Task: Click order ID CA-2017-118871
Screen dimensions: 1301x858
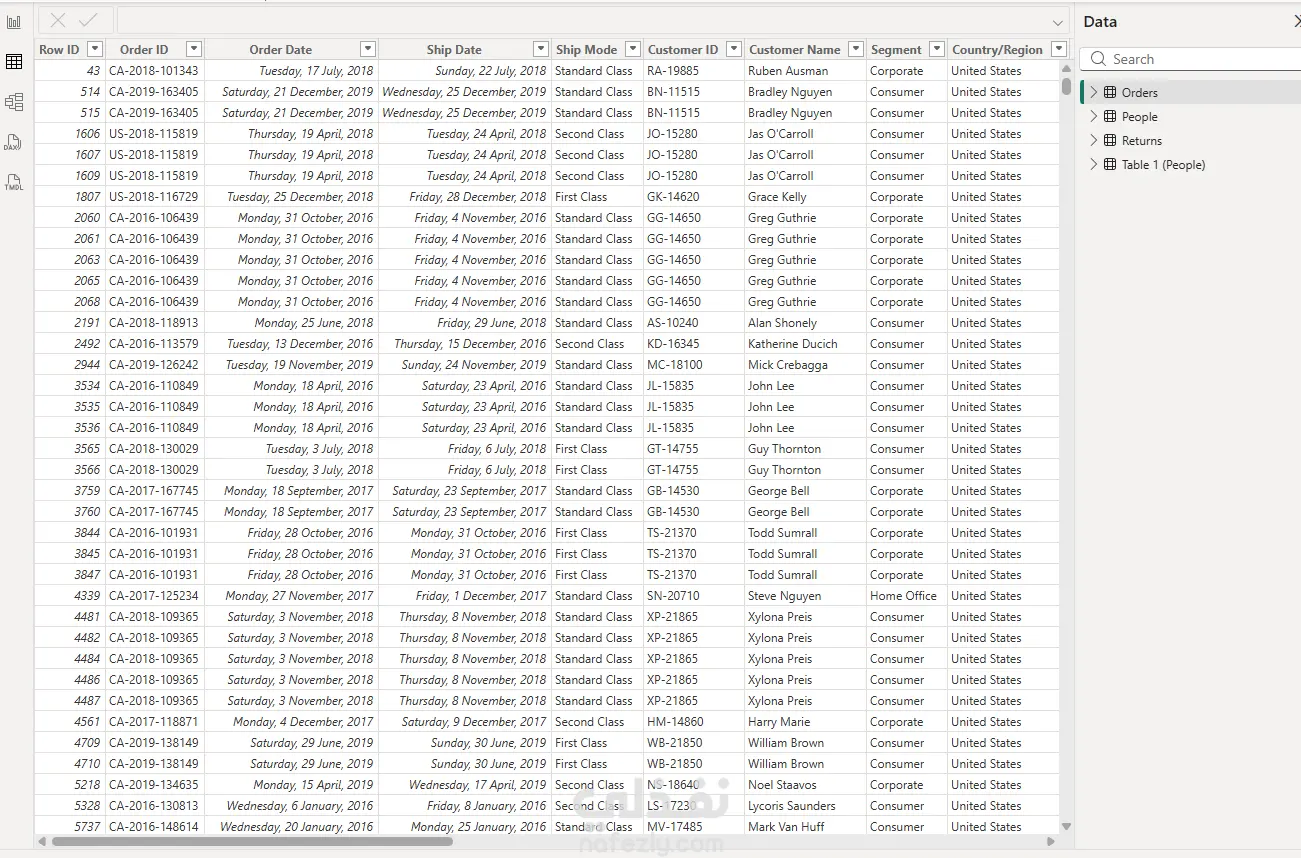Action: 153,722
